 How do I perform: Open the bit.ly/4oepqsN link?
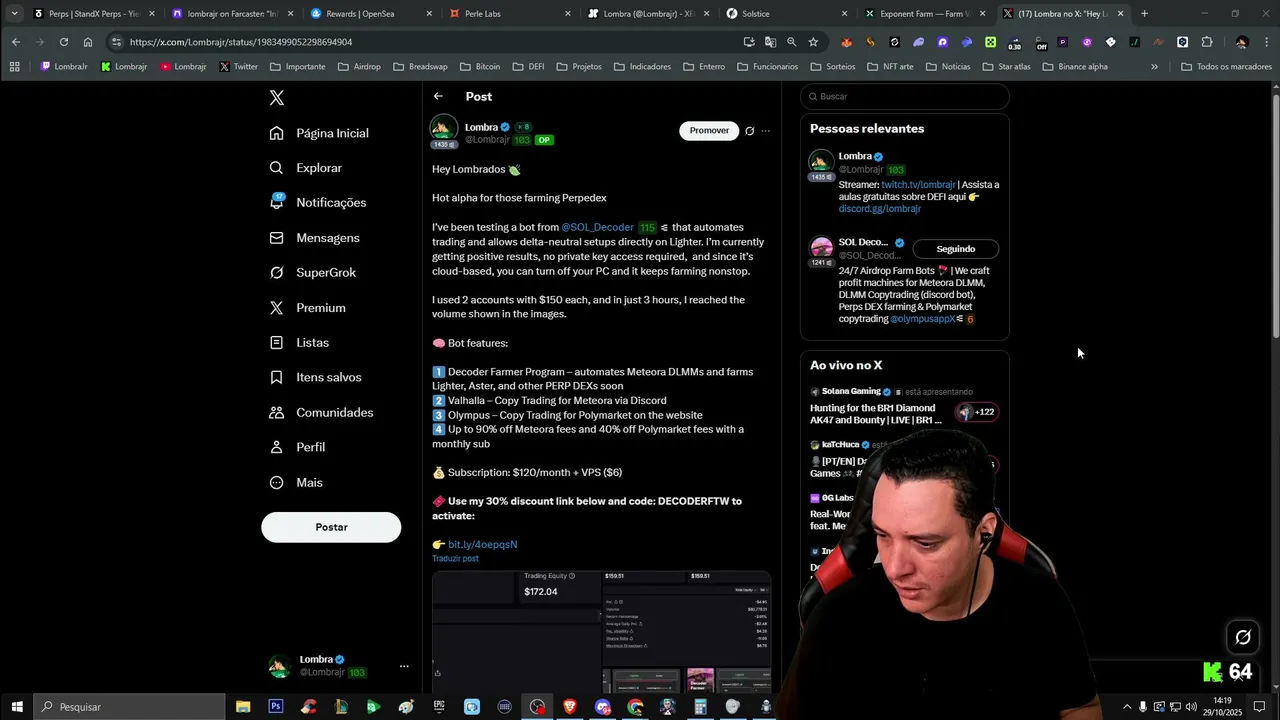point(482,544)
